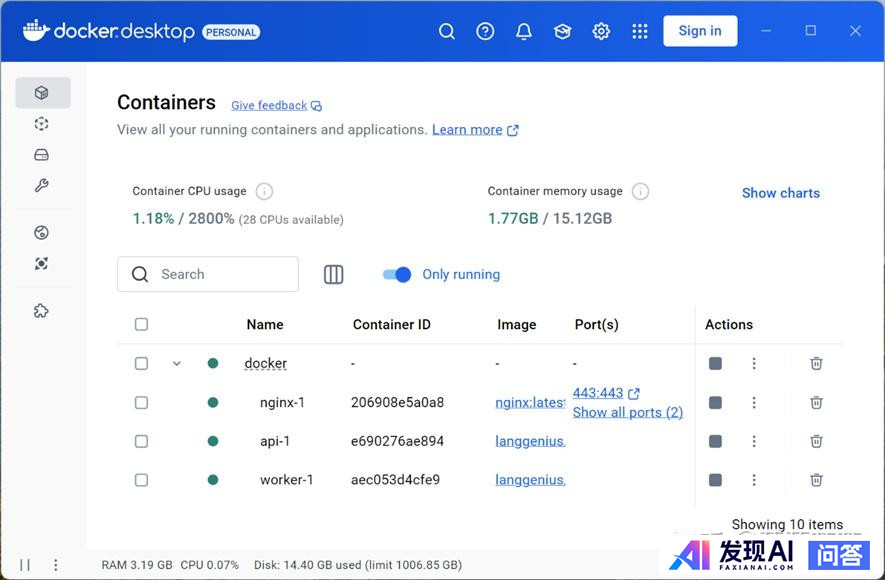Click the notifications bell icon
Viewport: 885px width, 580px height.
click(x=524, y=31)
